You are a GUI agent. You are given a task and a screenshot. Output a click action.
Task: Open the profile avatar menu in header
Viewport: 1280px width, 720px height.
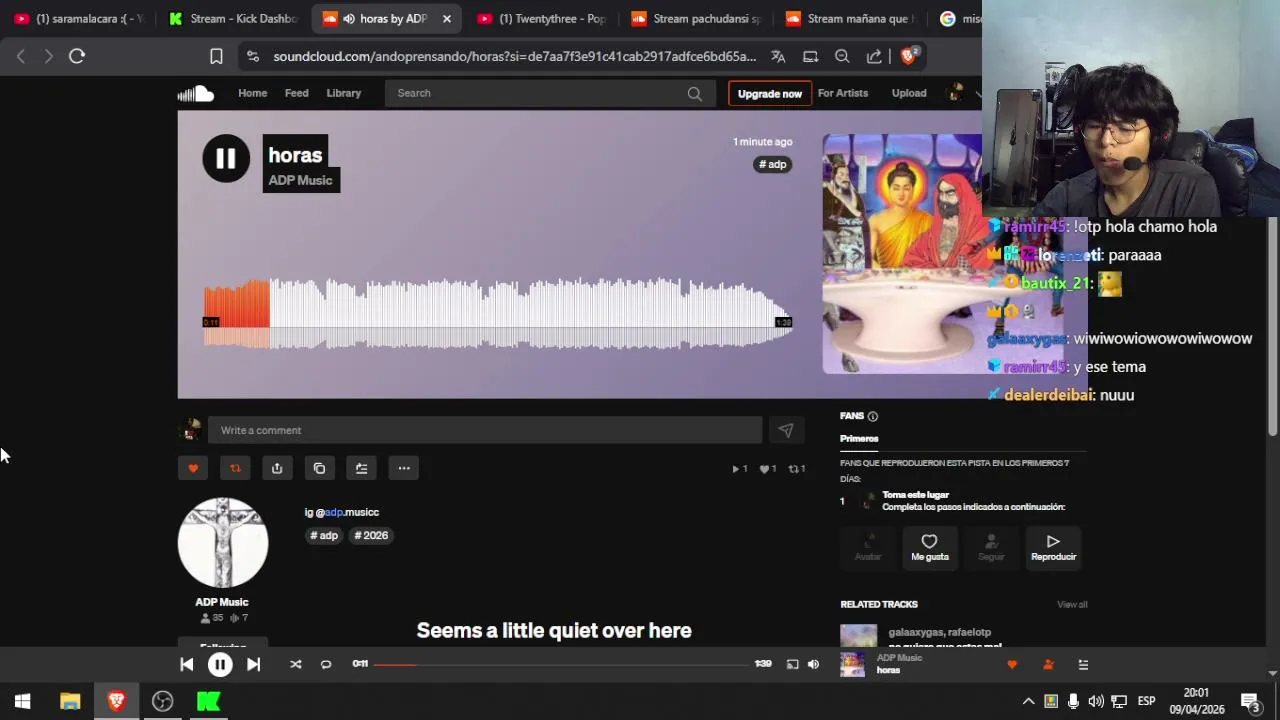(x=956, y=93)
